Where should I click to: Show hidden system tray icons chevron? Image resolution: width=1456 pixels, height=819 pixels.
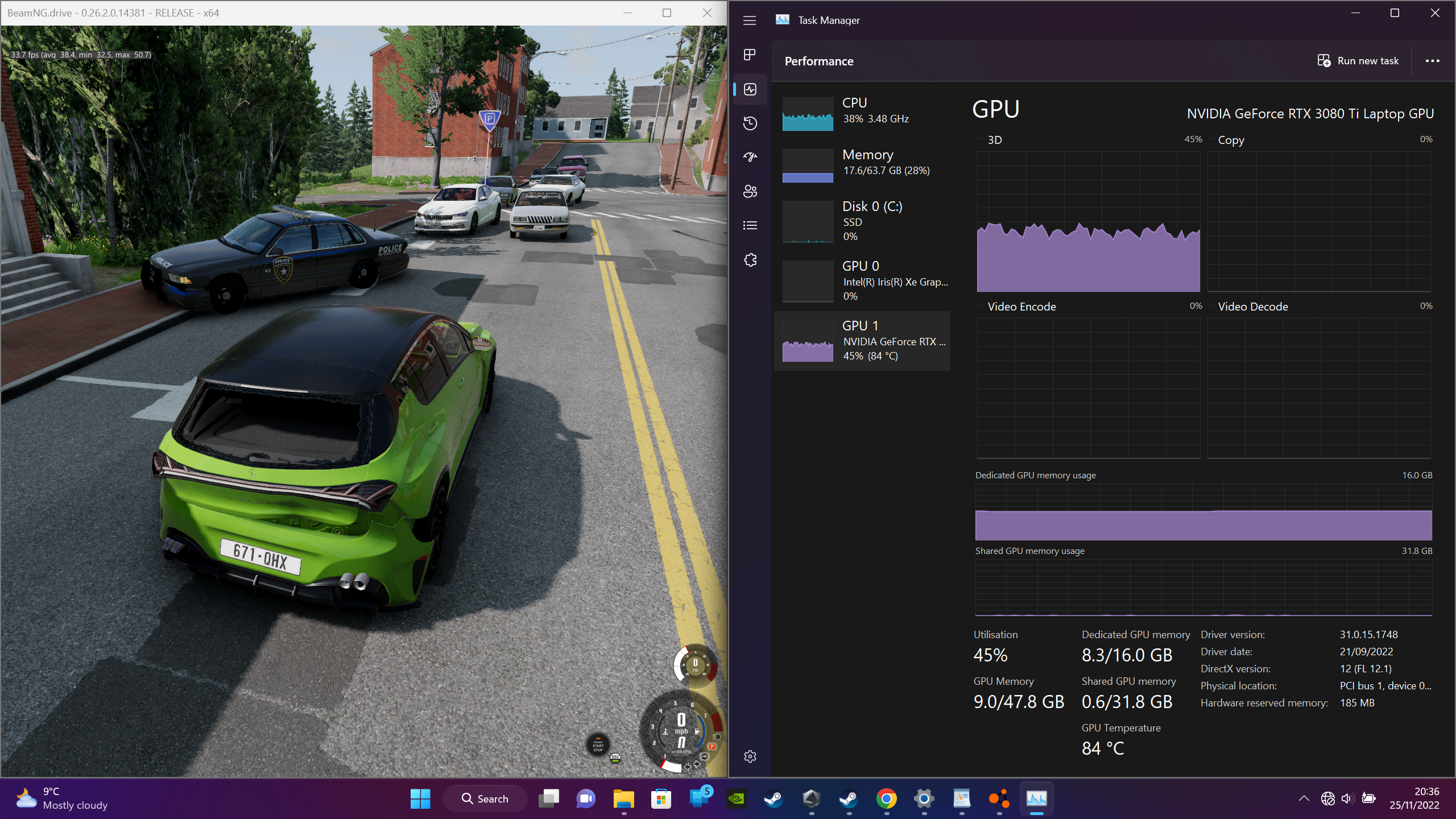[x=1304, y=799]
